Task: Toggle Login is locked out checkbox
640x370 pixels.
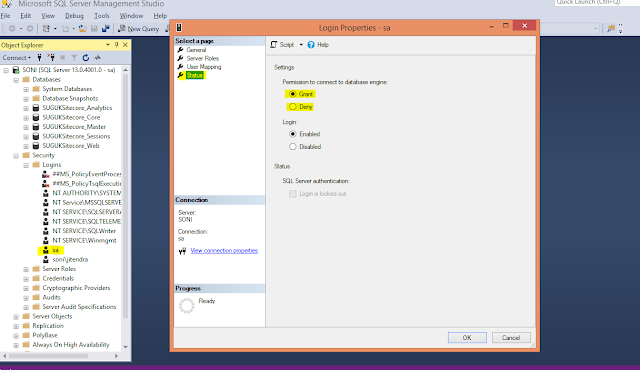Action: point(293,194)
